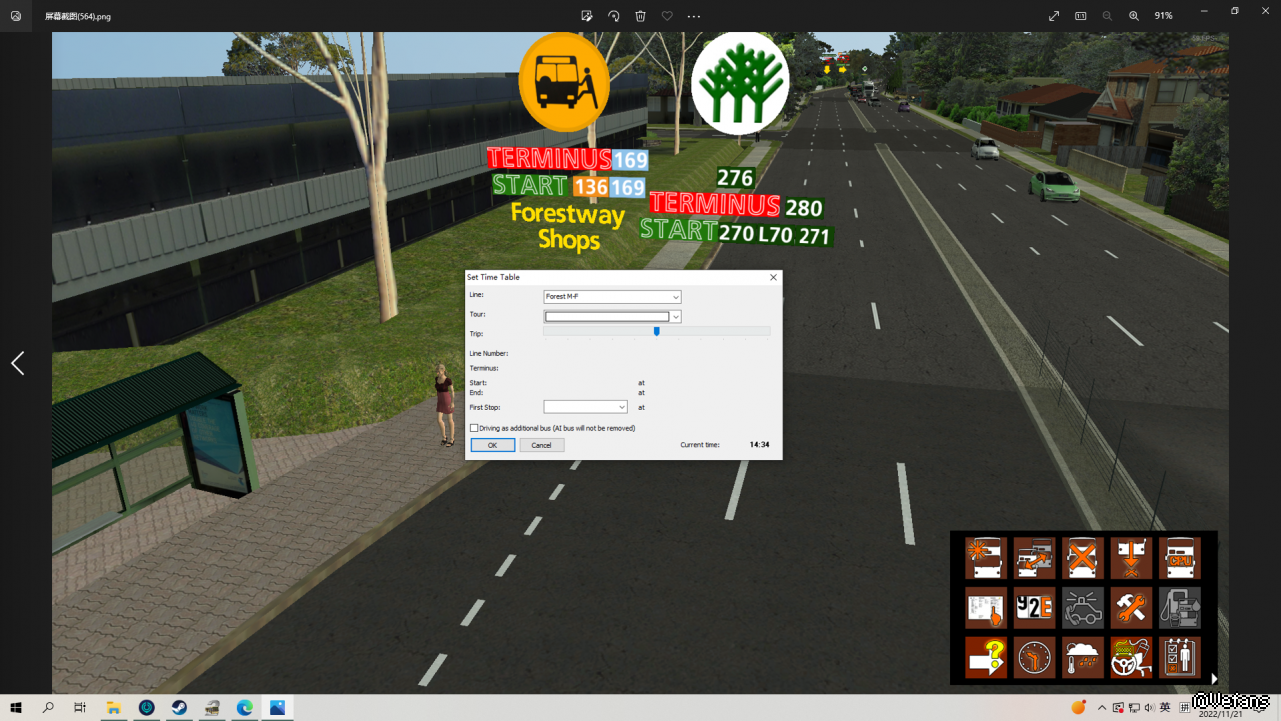Click the delete trash icon in Photos
Screen dimensions: 1281x721
point(641,16)
